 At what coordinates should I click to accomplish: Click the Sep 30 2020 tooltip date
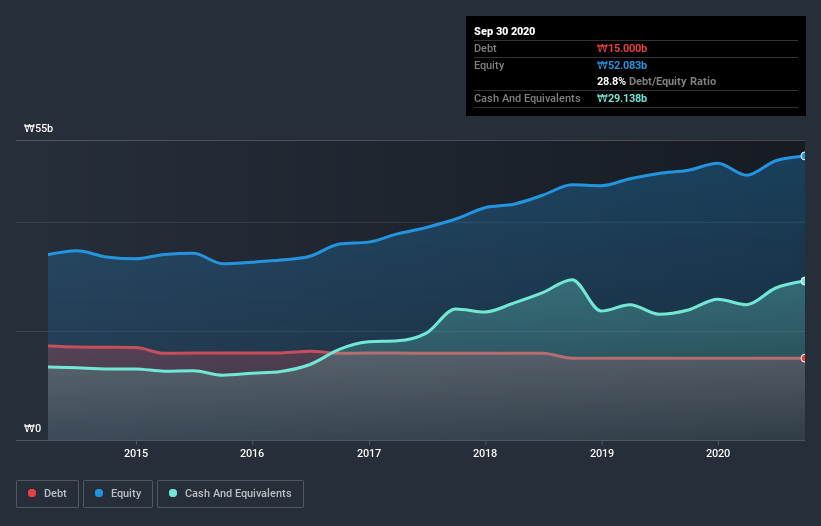(x=505, y=31)
